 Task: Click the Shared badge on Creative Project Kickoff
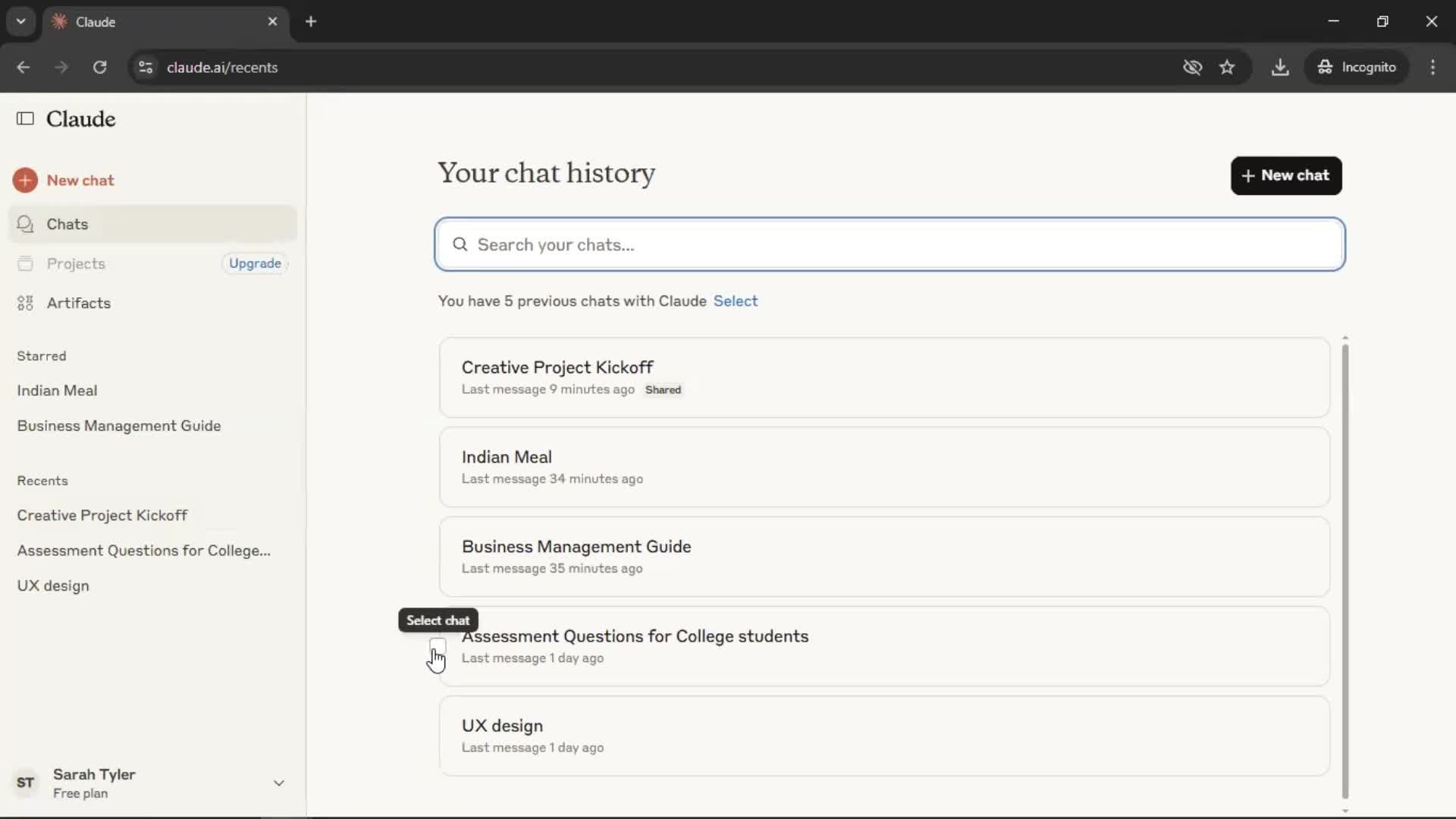[x=663, y=390]
